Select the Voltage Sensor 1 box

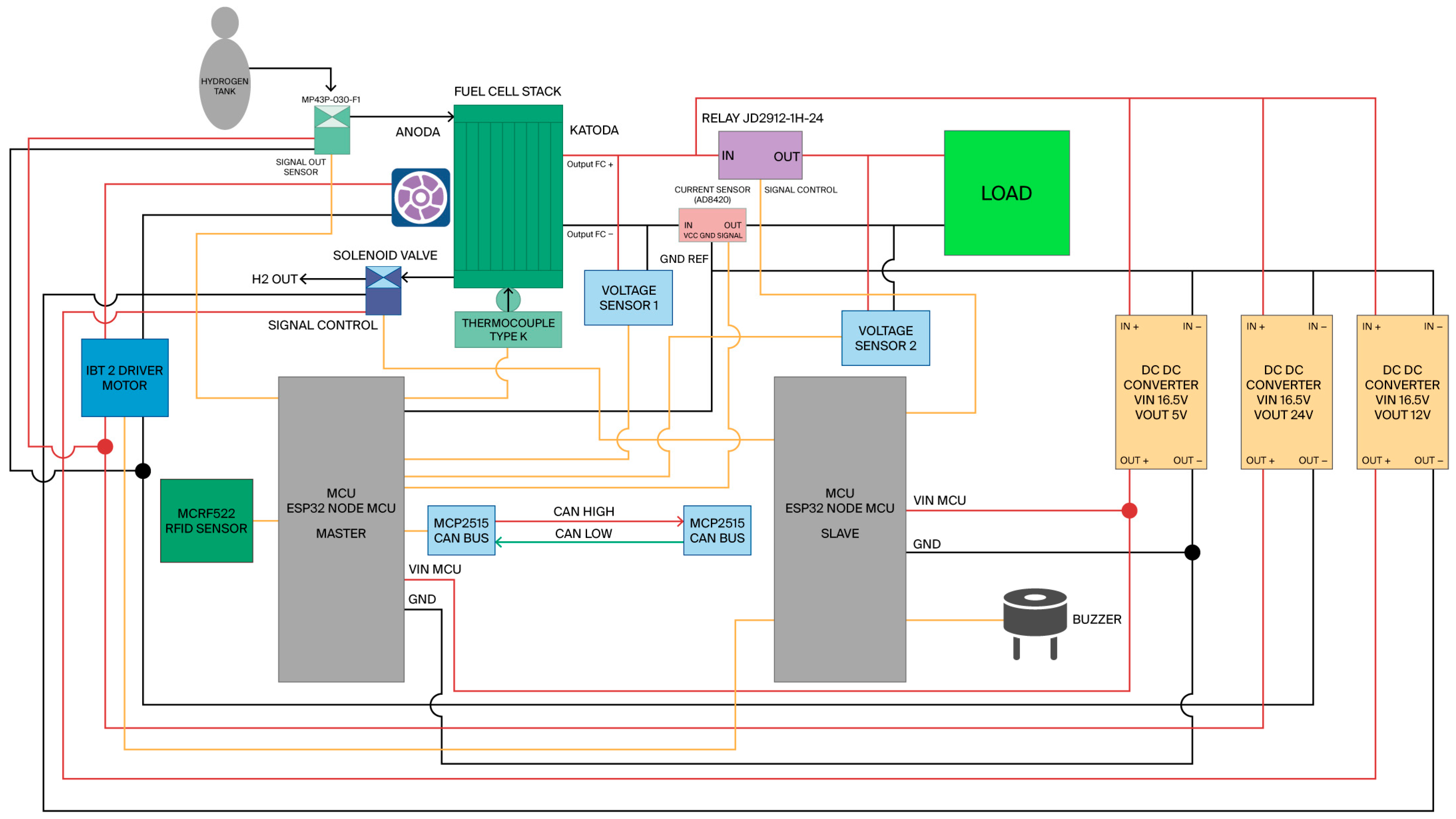(628, 297)
